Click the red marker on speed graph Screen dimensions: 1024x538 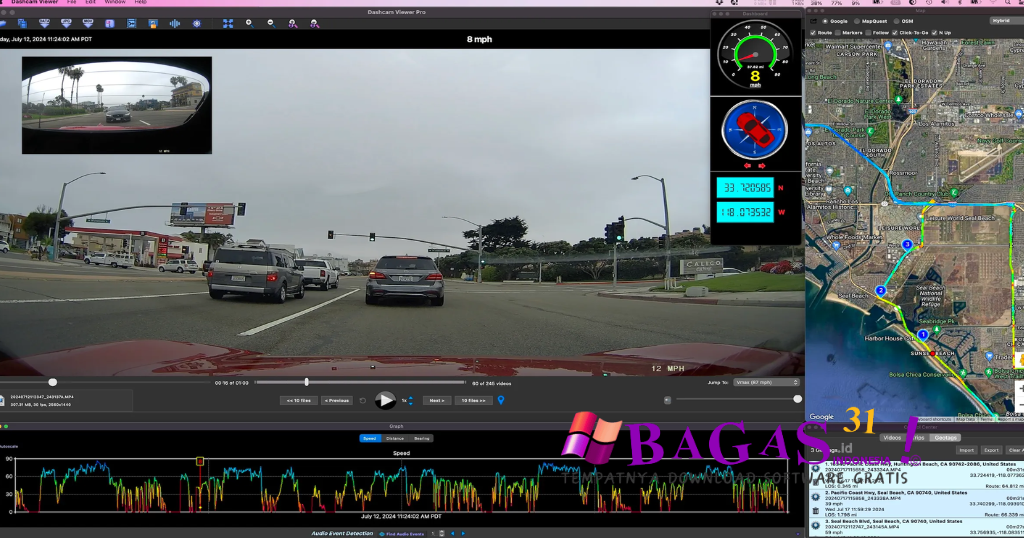(200, 461)
